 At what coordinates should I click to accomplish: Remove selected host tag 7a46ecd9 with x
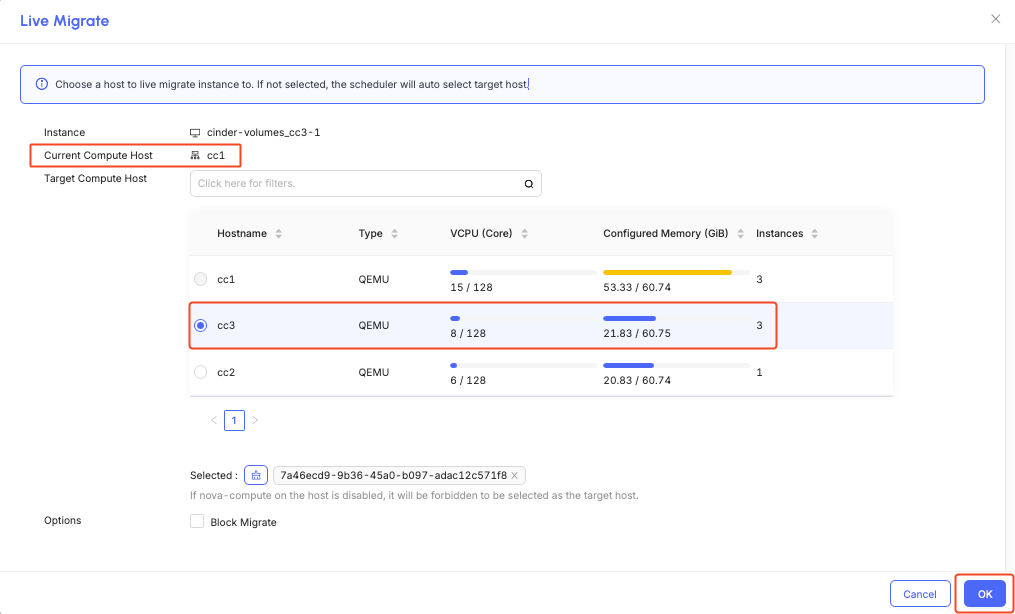[515, 476]
